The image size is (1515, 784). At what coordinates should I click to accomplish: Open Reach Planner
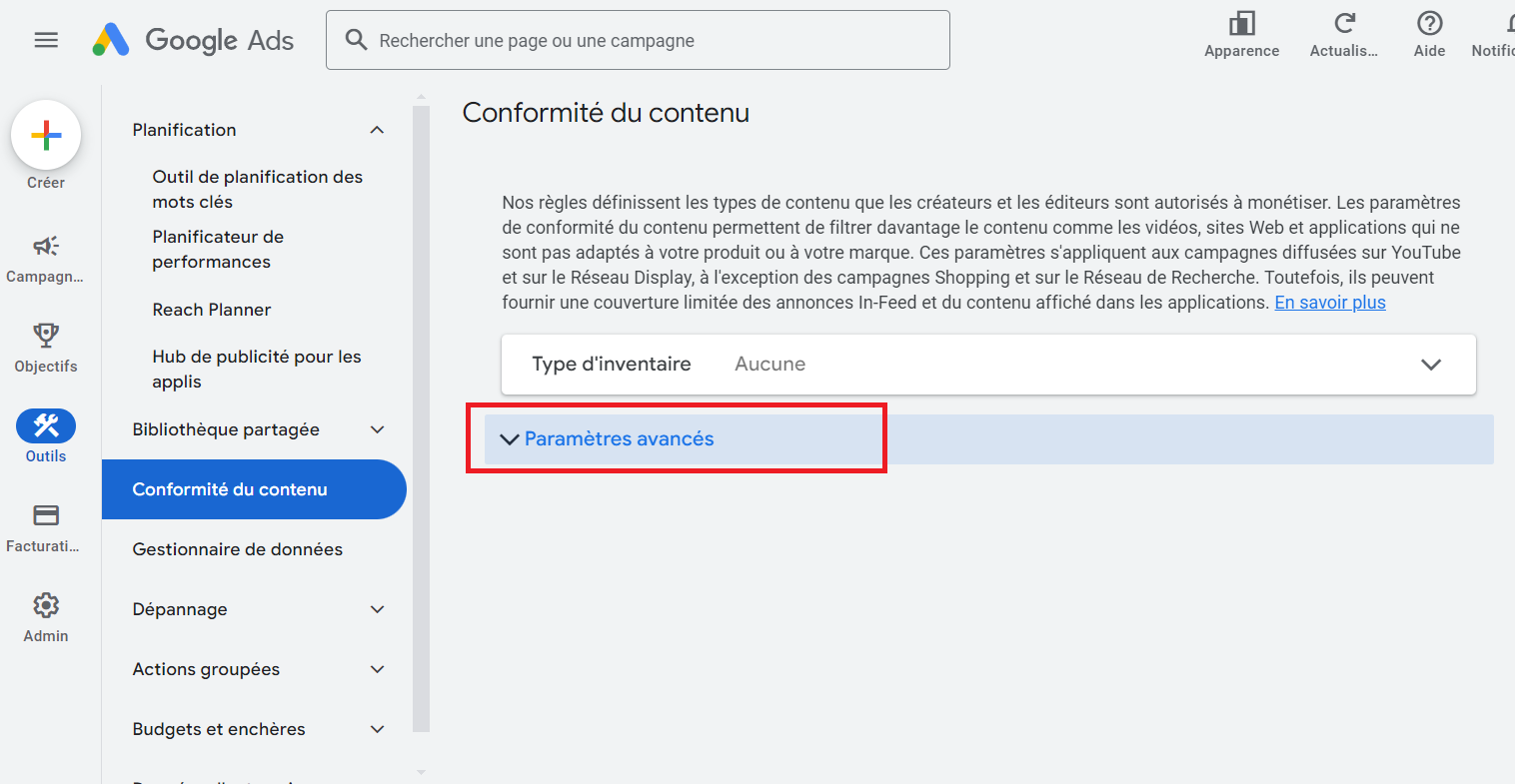pos(212,310)
